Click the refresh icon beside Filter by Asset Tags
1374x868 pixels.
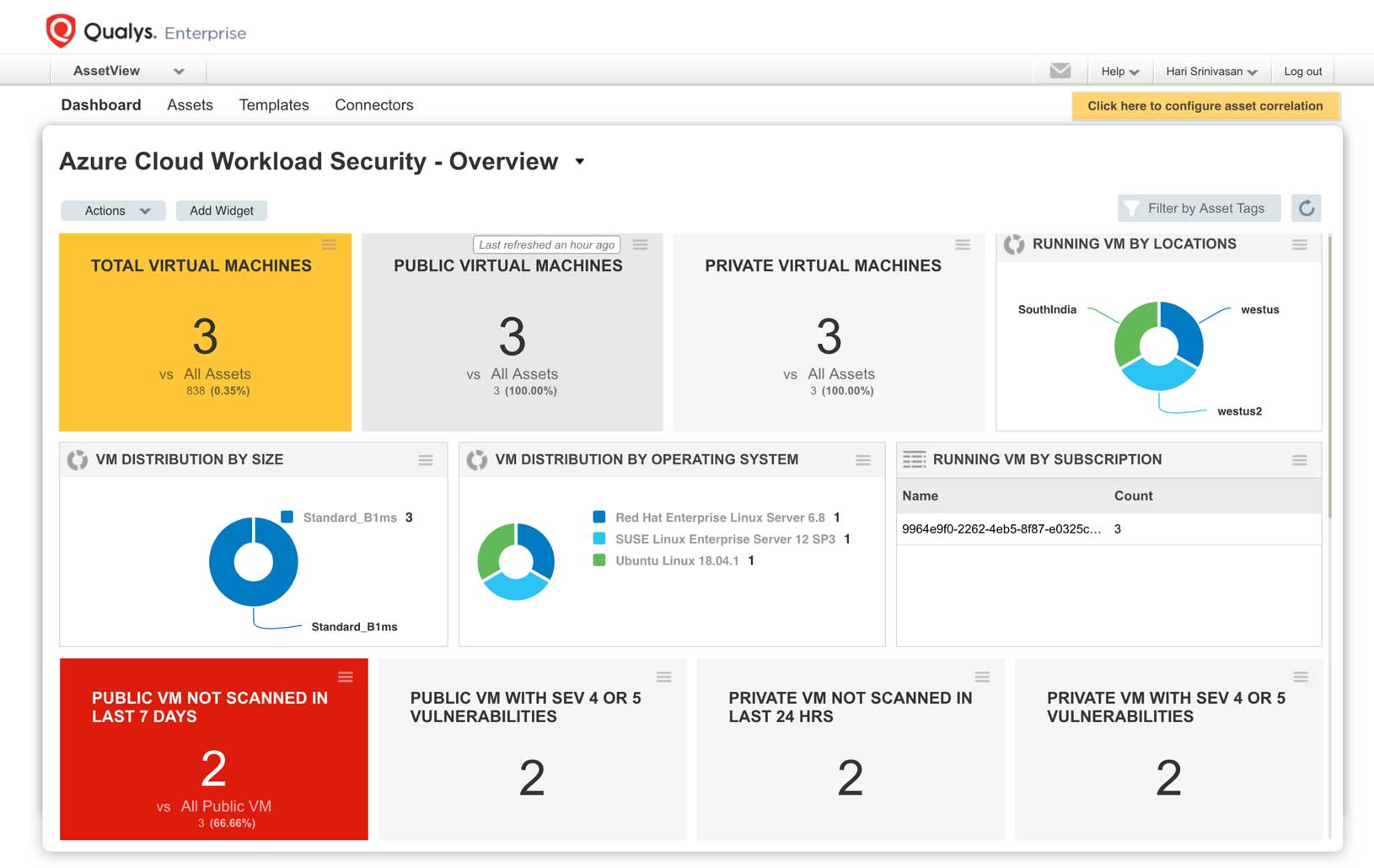(1307, 208)
